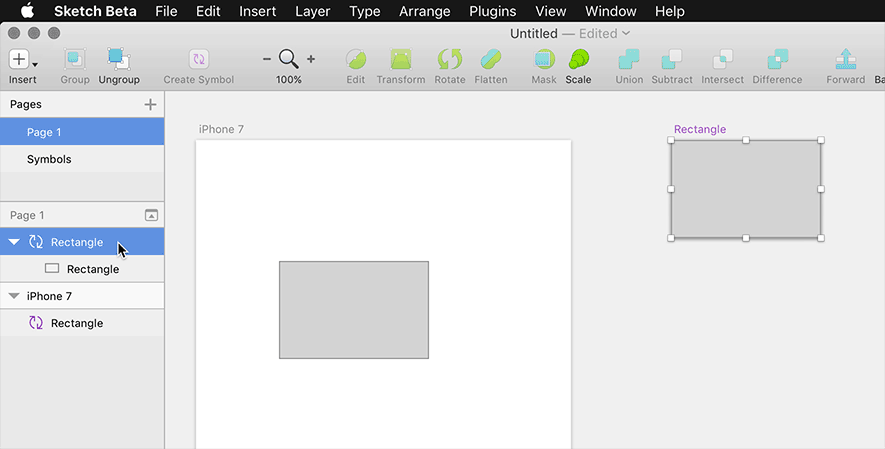Open the Apple menu
This screenshot has width=885, height=449.
27,11
